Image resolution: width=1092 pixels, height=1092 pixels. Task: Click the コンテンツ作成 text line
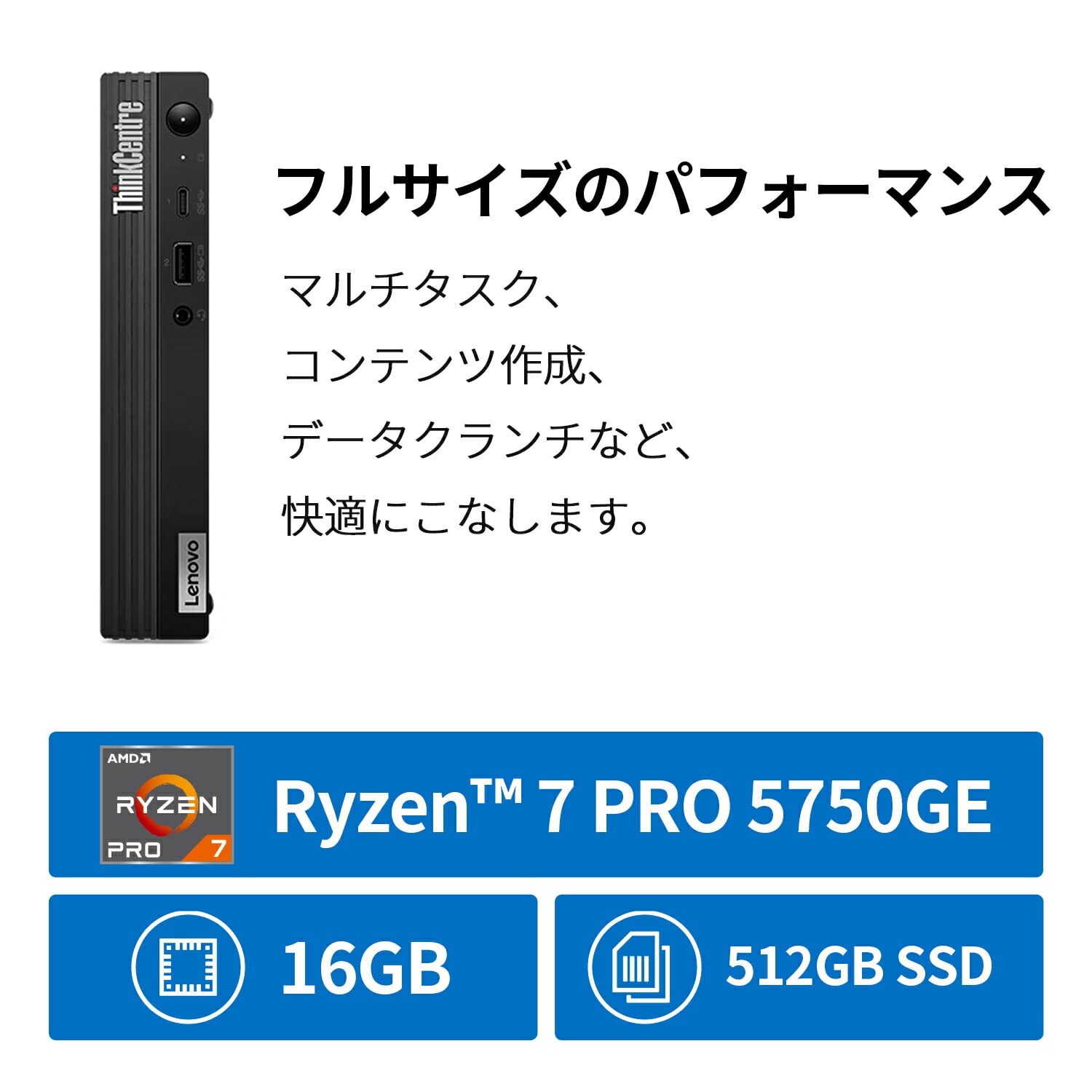coord(444,365)
